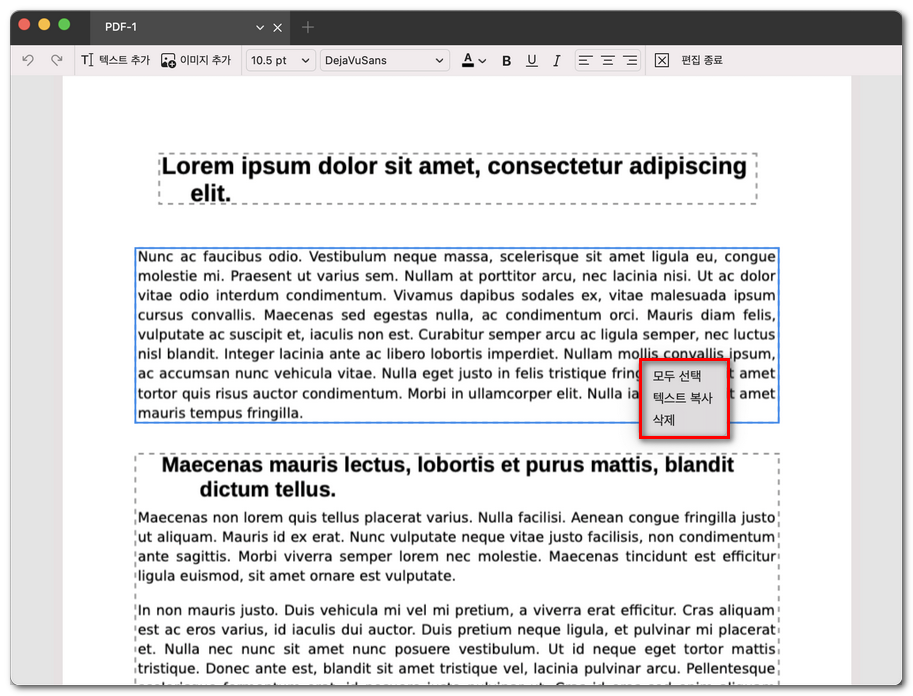Image resolution: width=913 pixels, height=696 pixels.
Task: Click the 이미지 추가 (Add Image) tool
Action: [196, 61]
